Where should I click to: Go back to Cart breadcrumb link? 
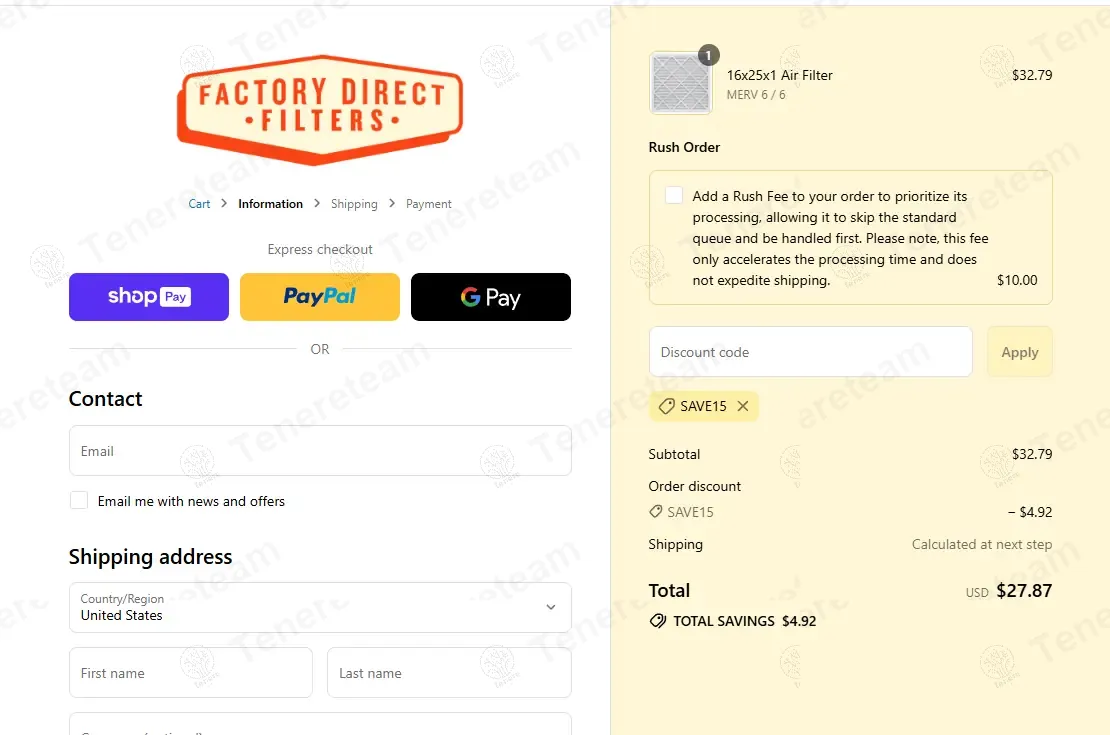click(x=199, y=204)
